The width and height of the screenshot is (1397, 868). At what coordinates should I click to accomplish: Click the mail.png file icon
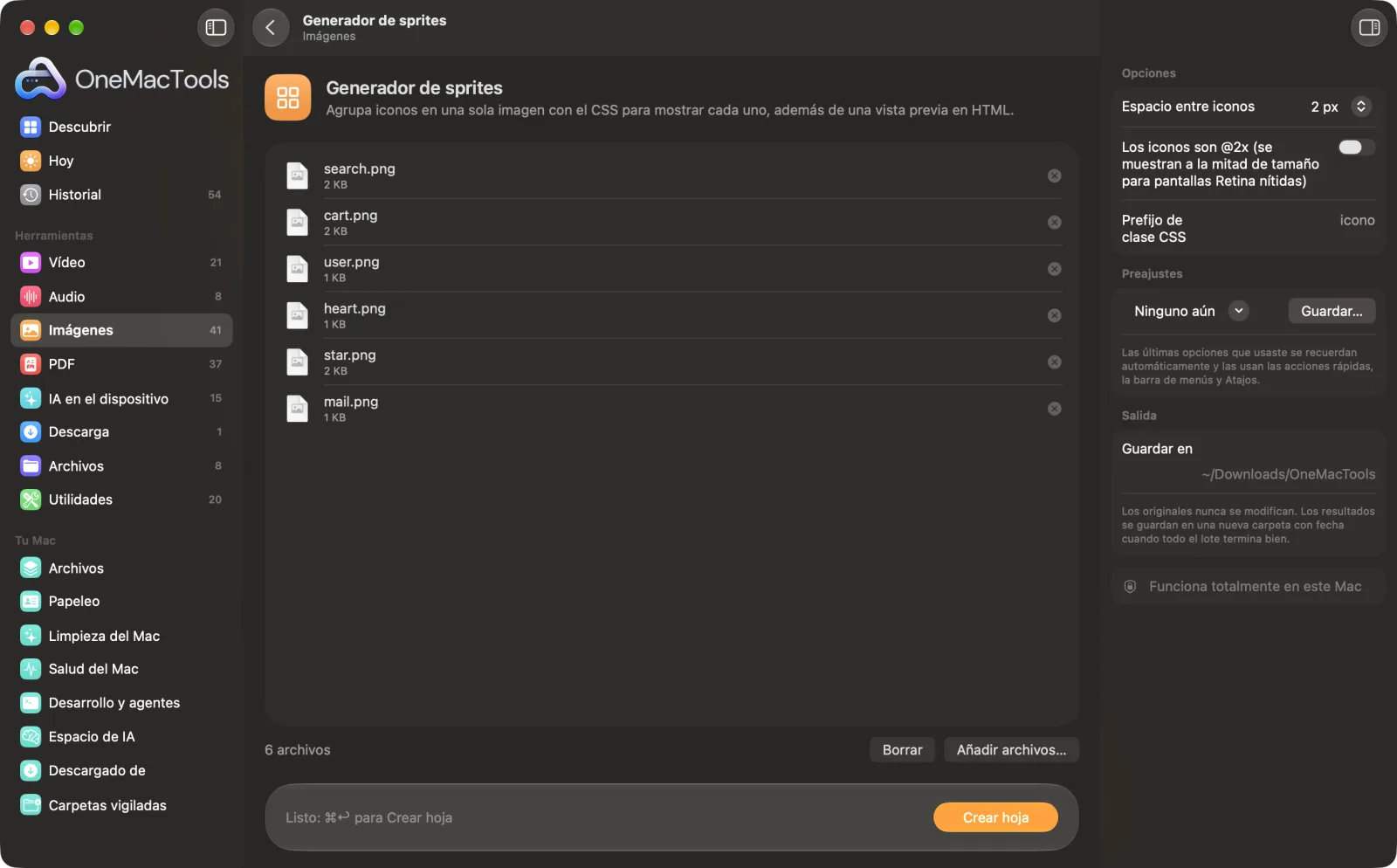pos(298,409)
